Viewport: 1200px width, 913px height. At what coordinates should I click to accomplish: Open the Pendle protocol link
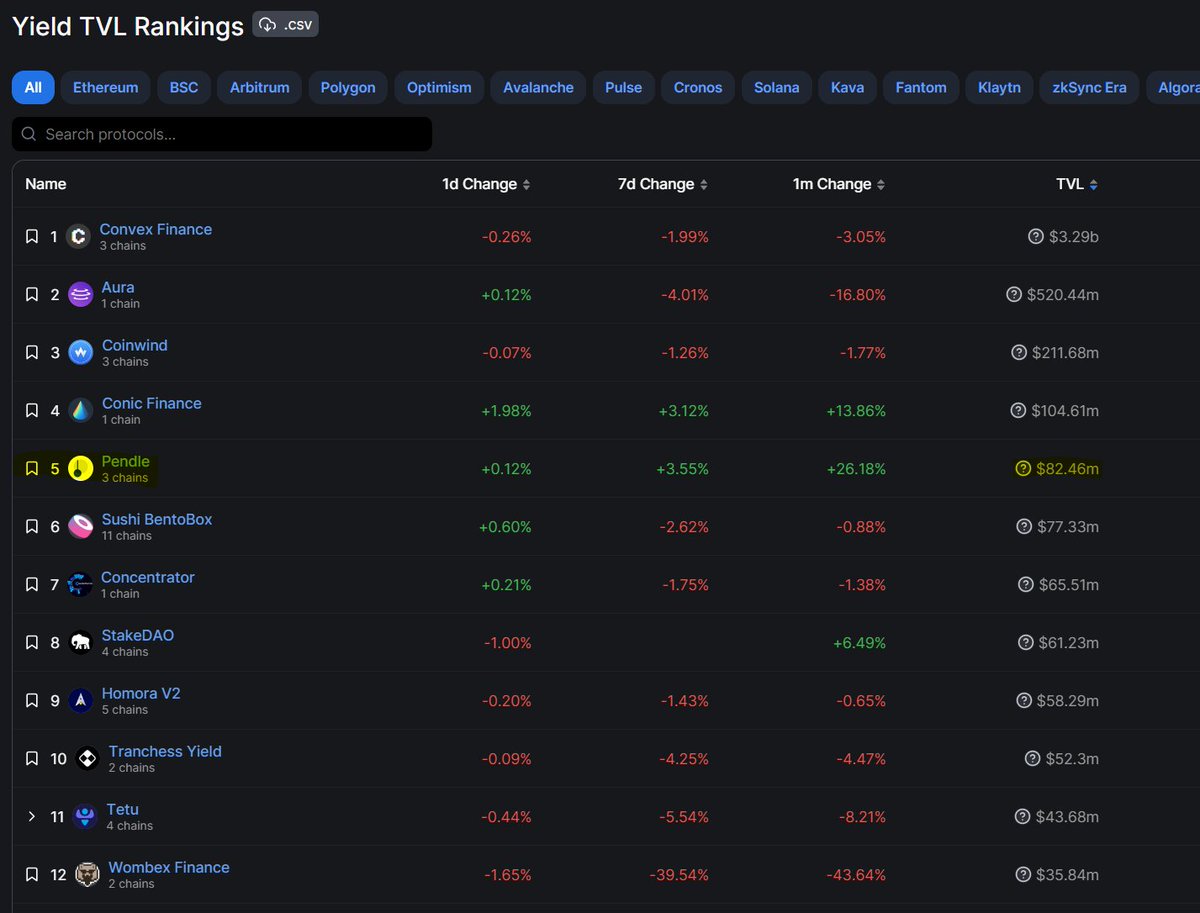point(126,461)
